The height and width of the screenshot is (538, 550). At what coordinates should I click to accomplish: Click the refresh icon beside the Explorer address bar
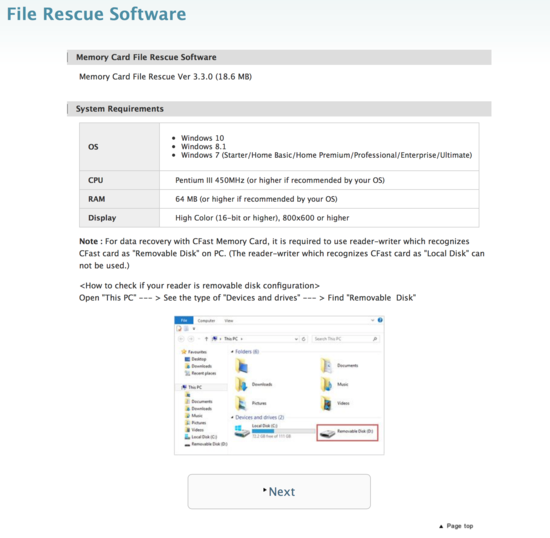coord(304,339)
